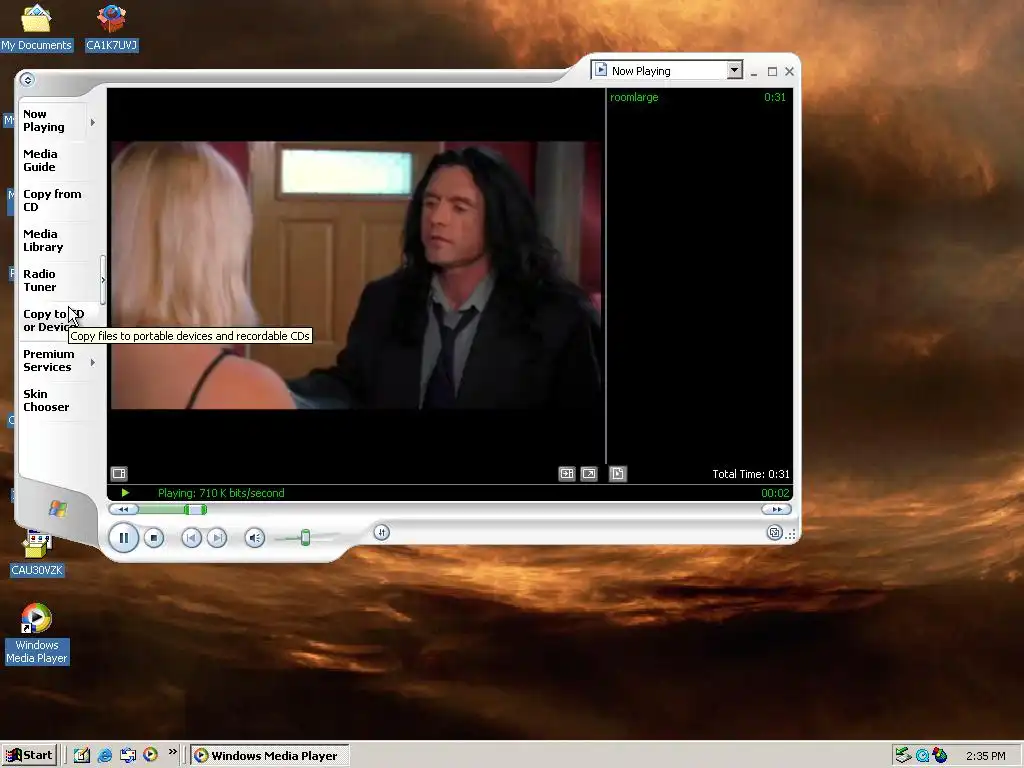Click the blue Q tray icon

tap(922, 756)
